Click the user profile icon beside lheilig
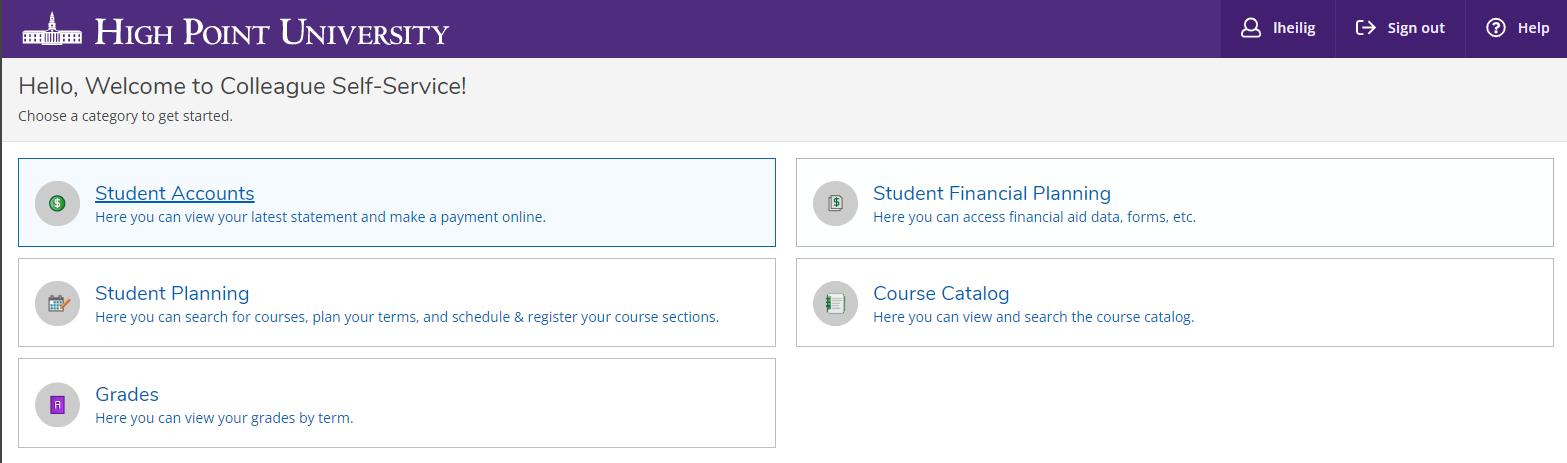Screen dimensions: 1567x463 pos(1251,28)
